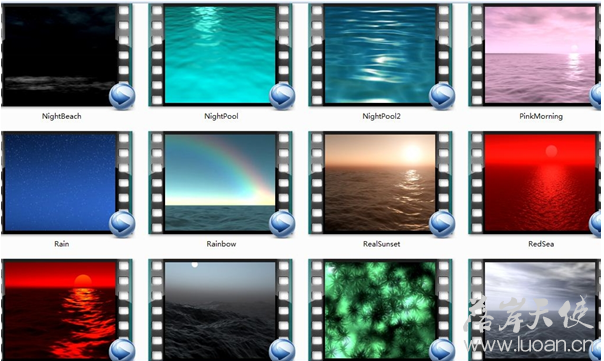This screenshot has height=361, width=604.
Task: Select the red sunset video below Rain
Action: click(67, 310)
